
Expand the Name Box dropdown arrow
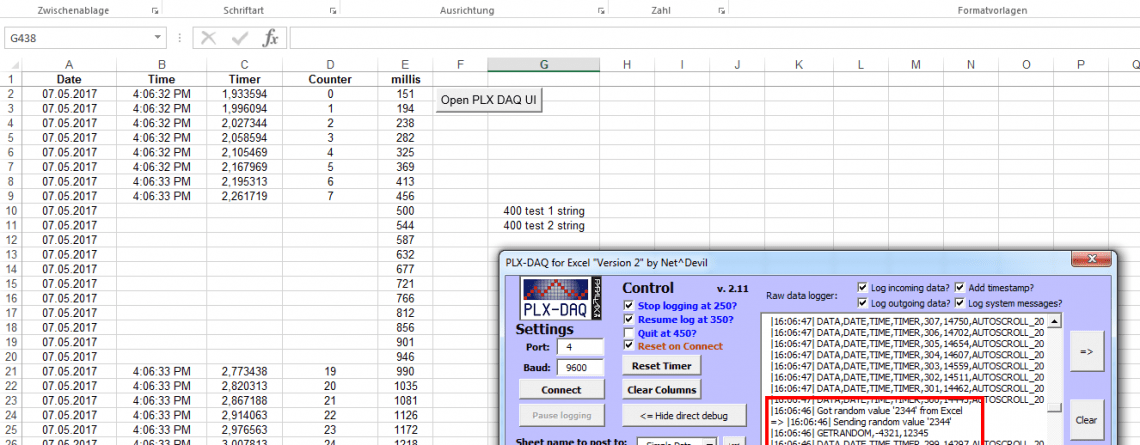coord(158,38)
